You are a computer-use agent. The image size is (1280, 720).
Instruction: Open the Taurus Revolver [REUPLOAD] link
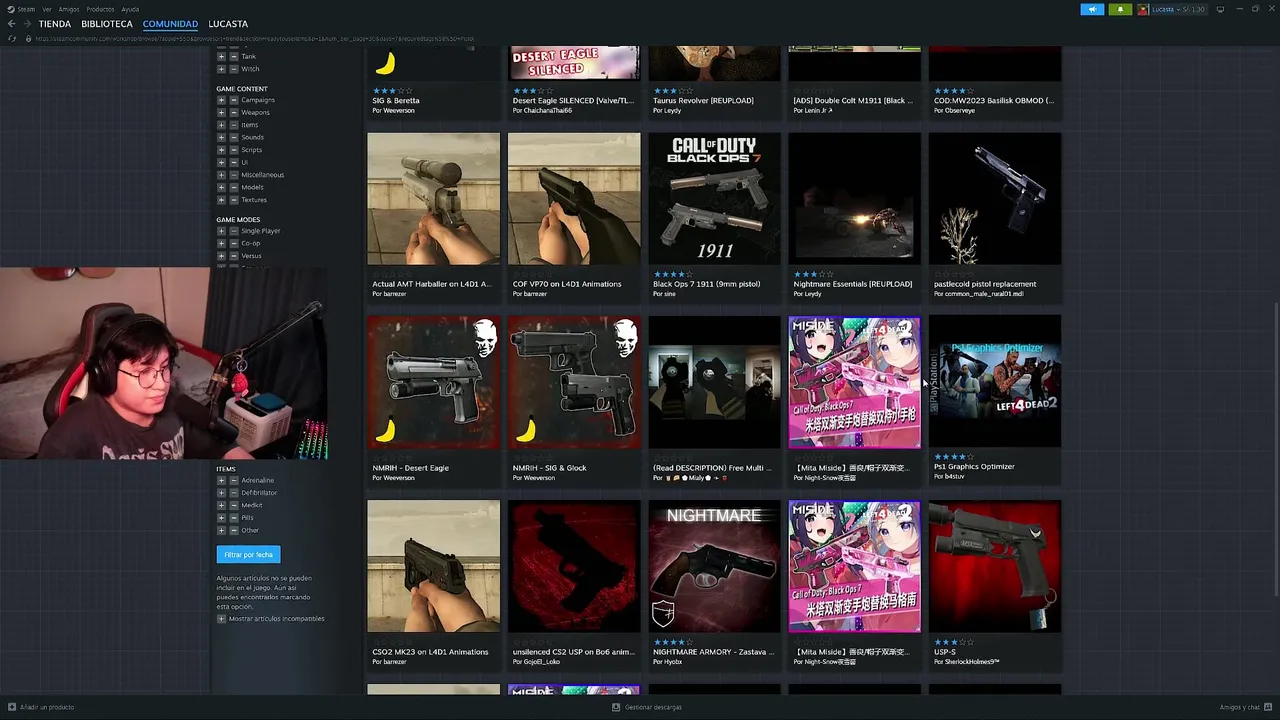pyautogui.click(x=703, y=100)
